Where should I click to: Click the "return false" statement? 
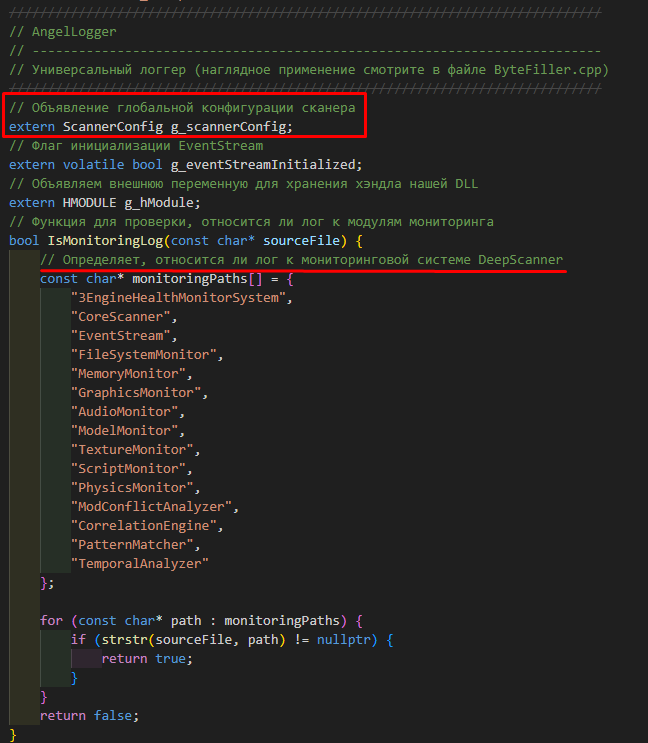tap(88, 715)
